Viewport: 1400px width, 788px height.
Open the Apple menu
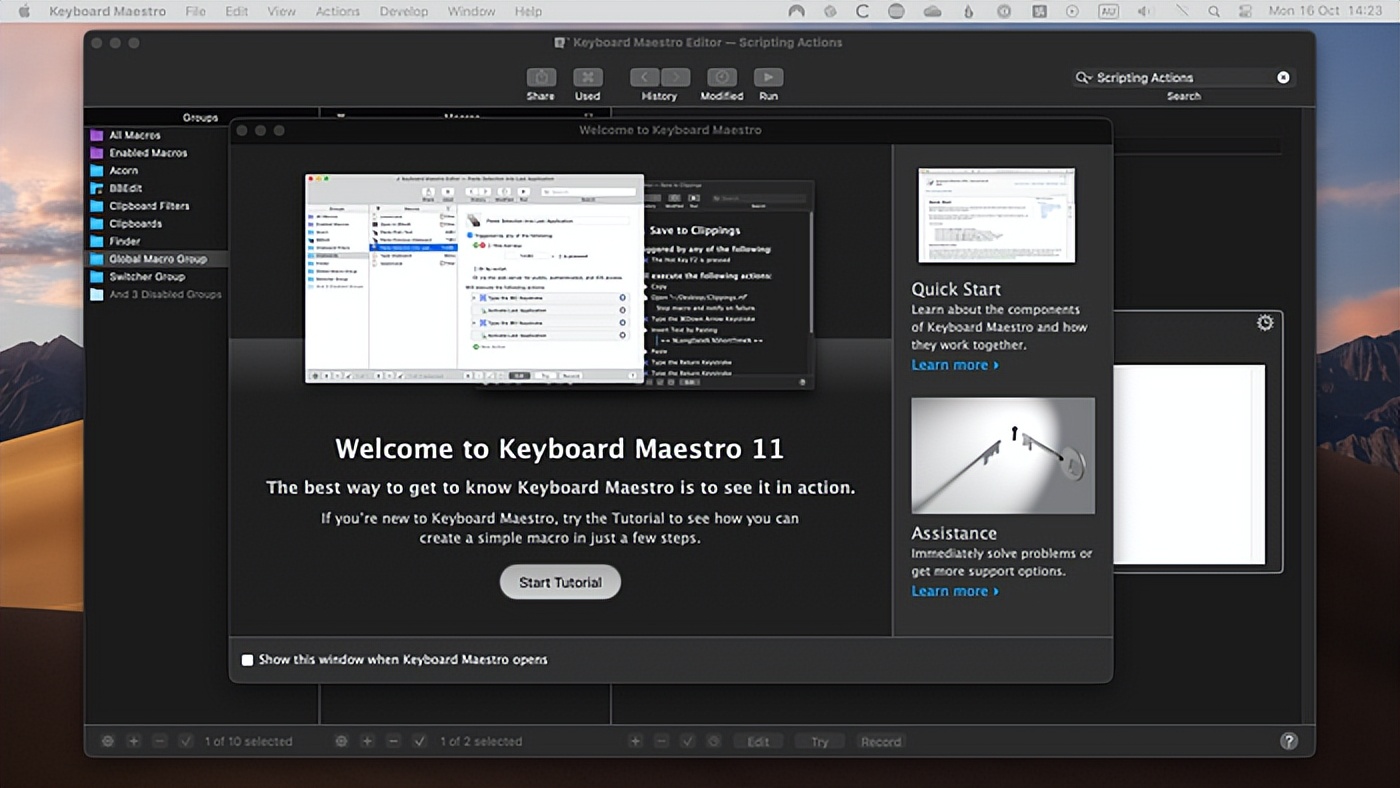pyautogui.click(x=25, y=12)
